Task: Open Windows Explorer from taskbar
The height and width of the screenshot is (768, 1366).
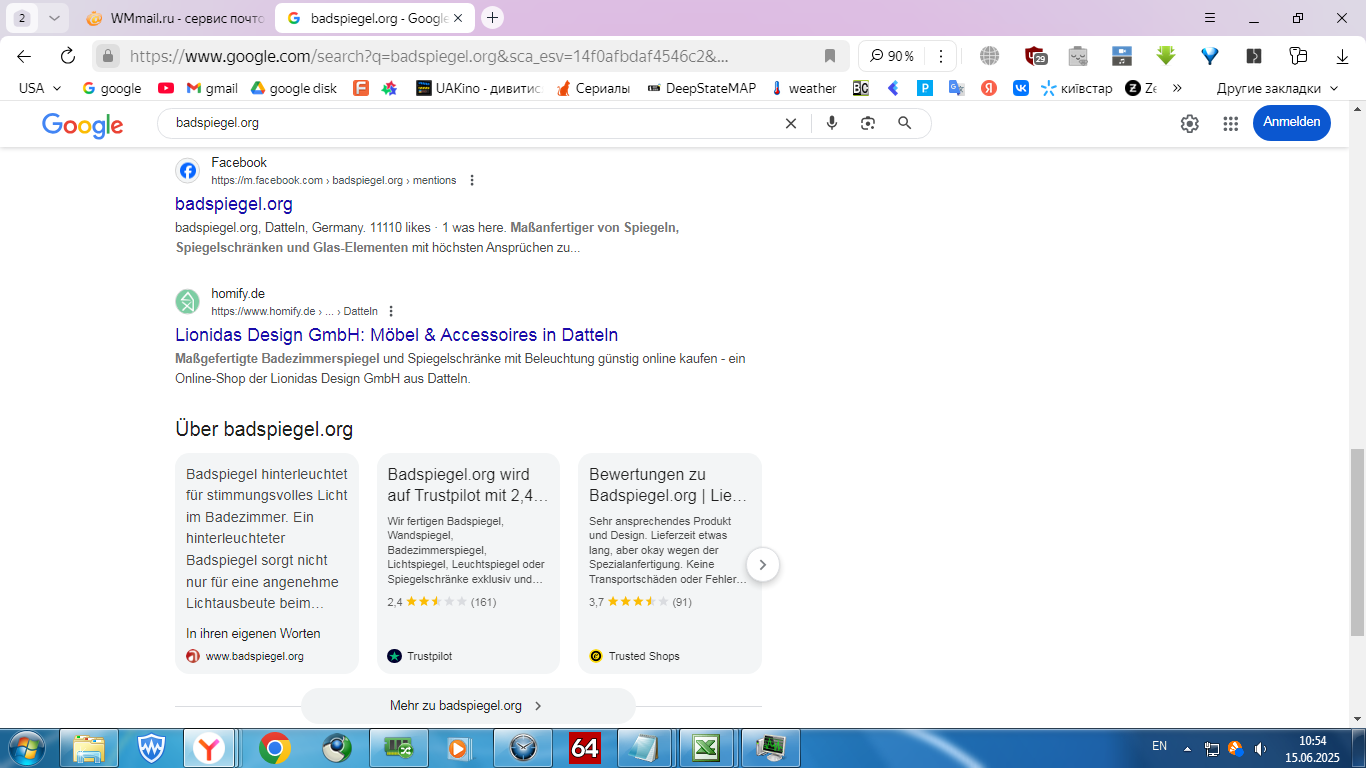Action: pos(89,748)
